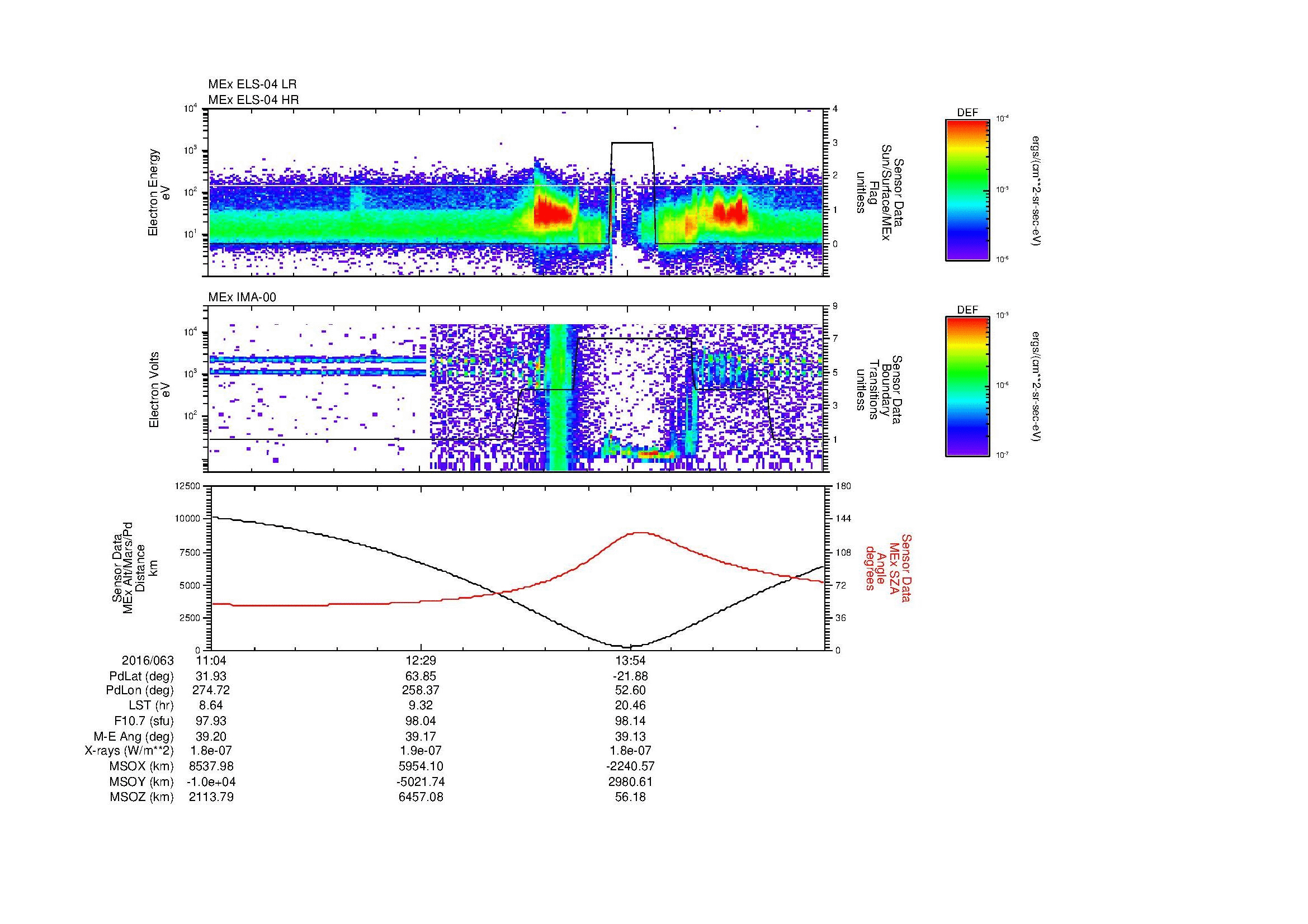This screenshot has height=924, width=1308.
Task: Click the 'F10.7 (sfu)' row label
Action: pos(144,721)
